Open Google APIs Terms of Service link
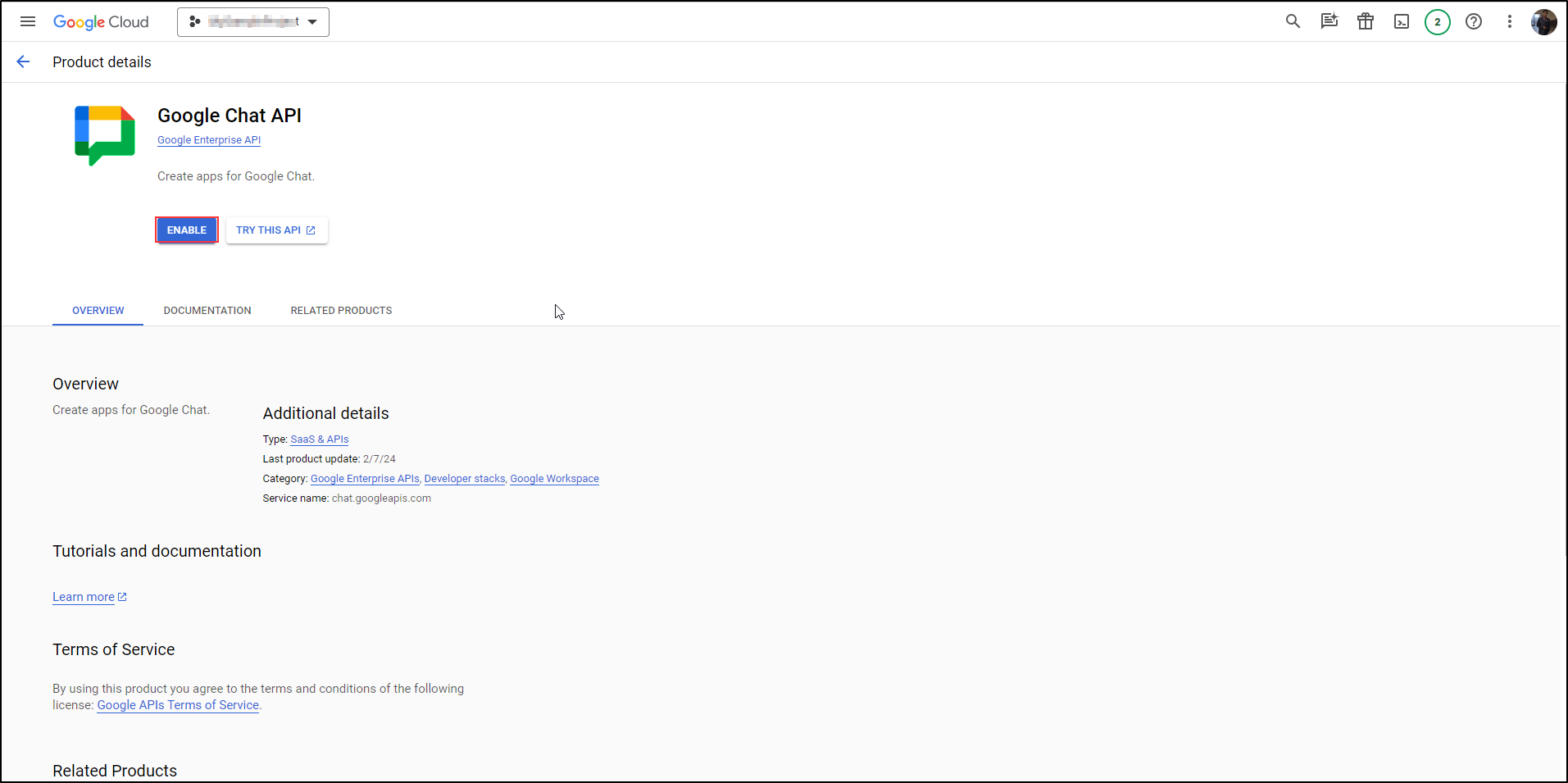The height and width of the screenshot is (783, 1568). click(x=178, y=705)
